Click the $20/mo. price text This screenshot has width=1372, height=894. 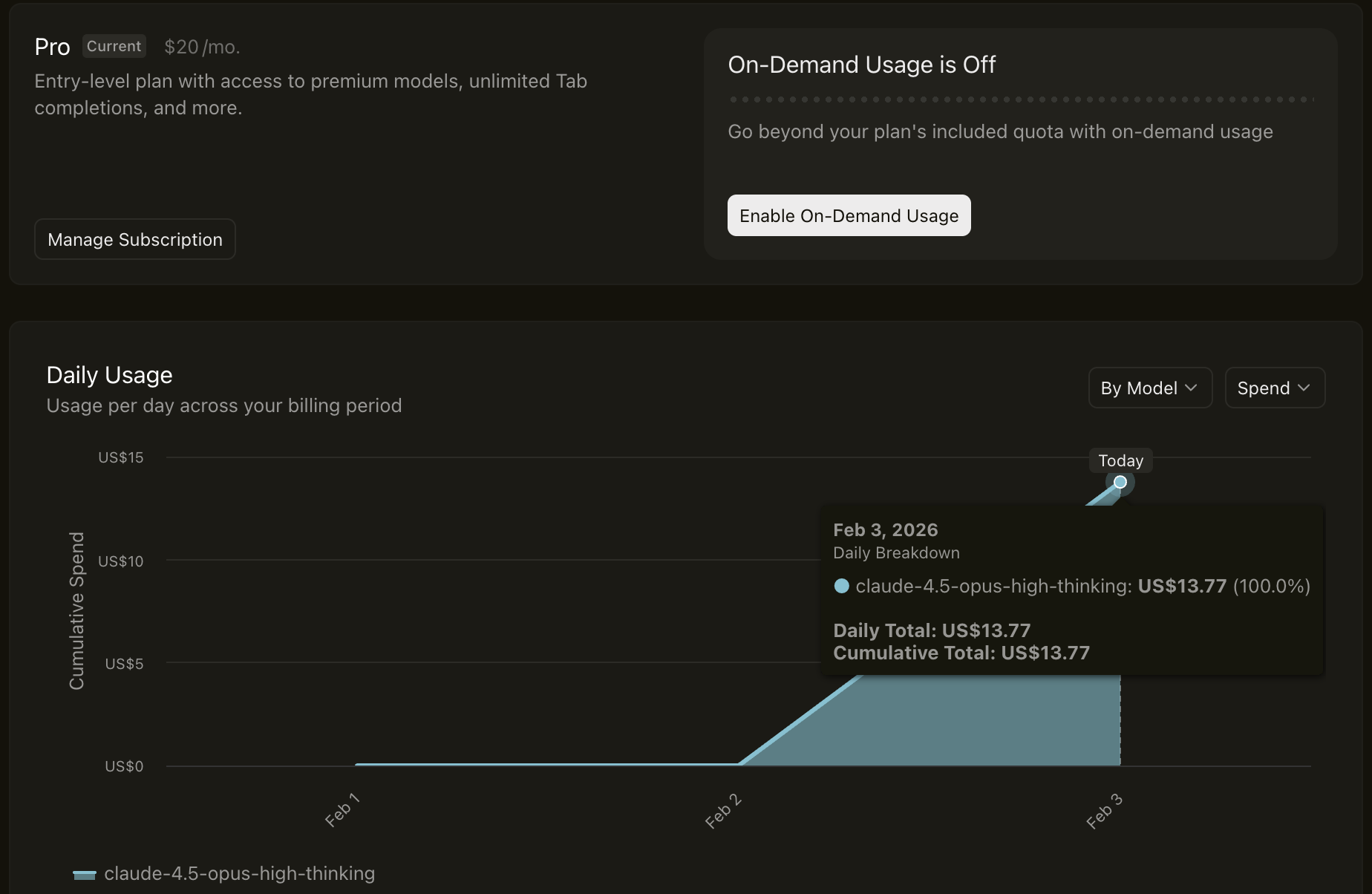(x=202, y=47)
